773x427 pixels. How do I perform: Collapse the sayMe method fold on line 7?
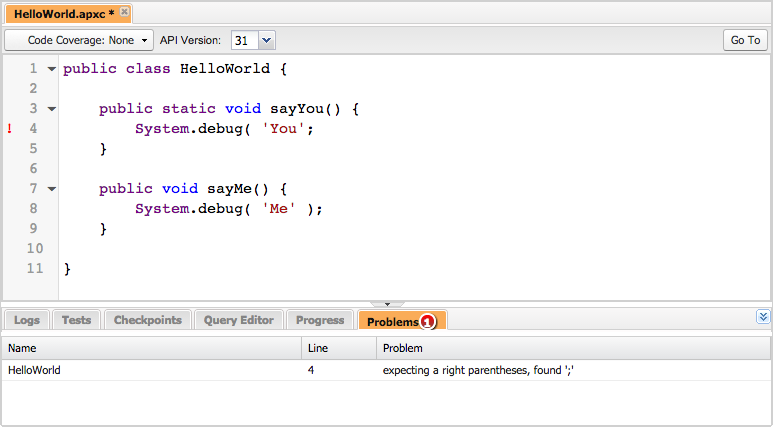click(52, 189)
